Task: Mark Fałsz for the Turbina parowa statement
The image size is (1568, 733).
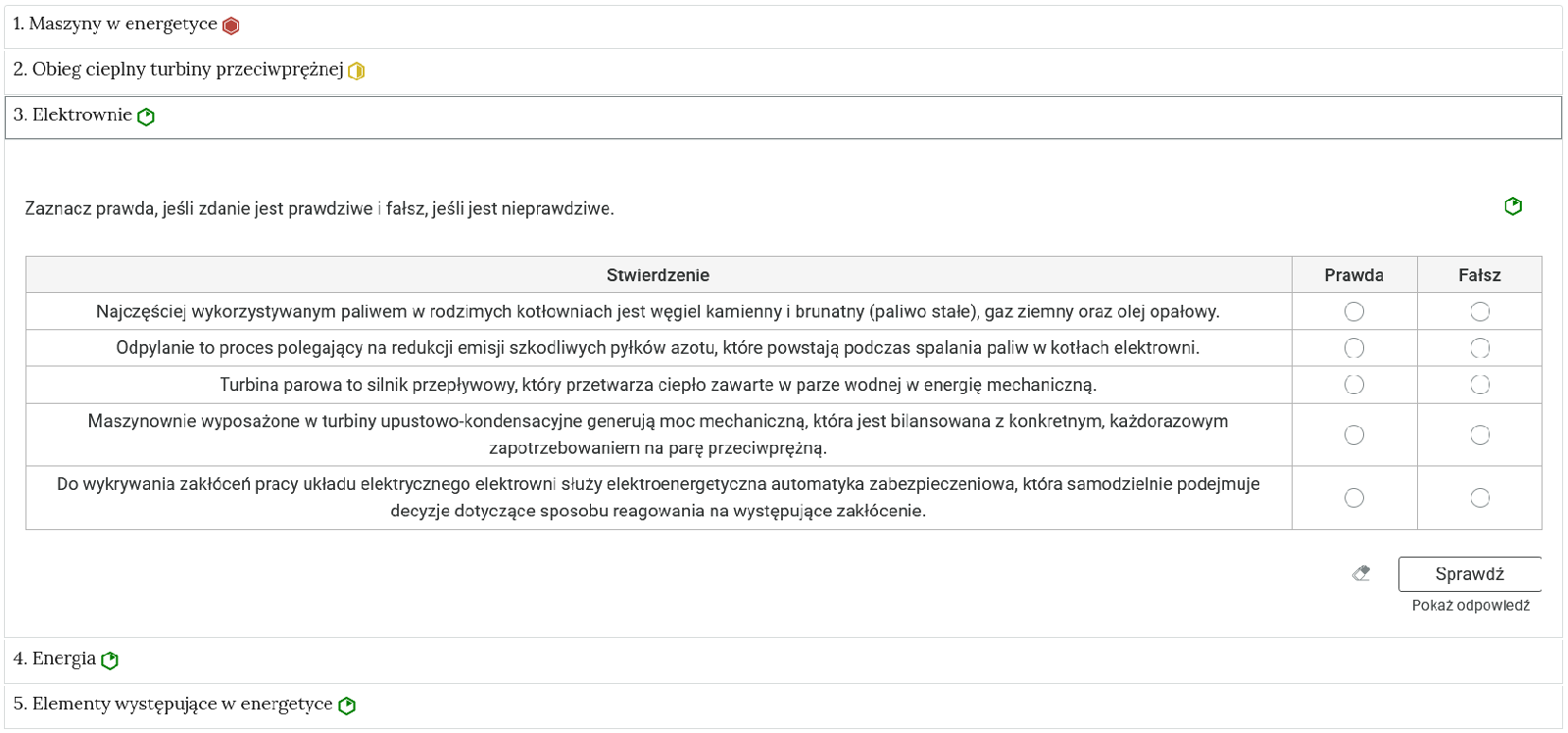Action: point(1480,384)
